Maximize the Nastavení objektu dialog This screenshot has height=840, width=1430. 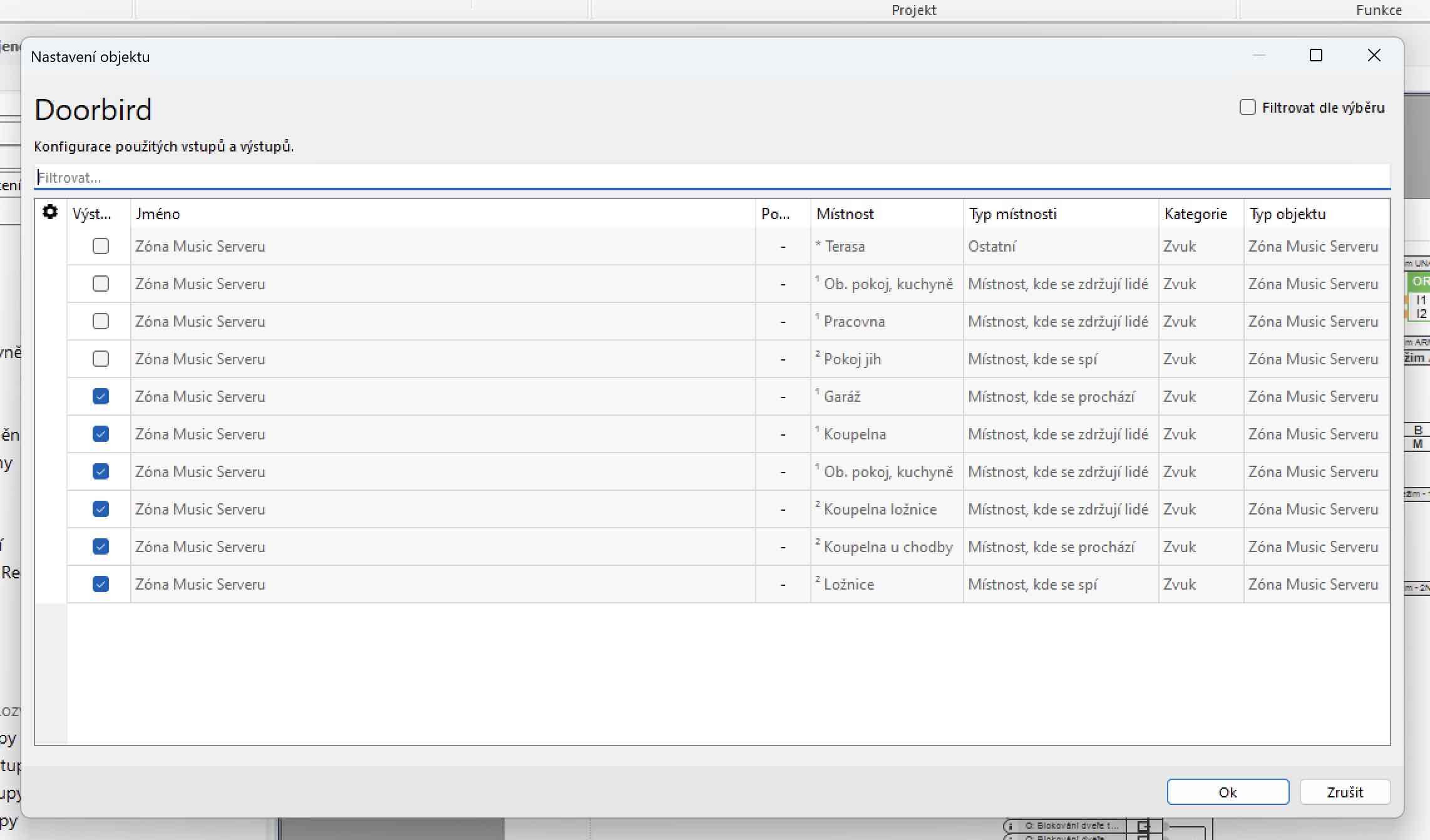pyautogui.click(x=1316, y=56)
